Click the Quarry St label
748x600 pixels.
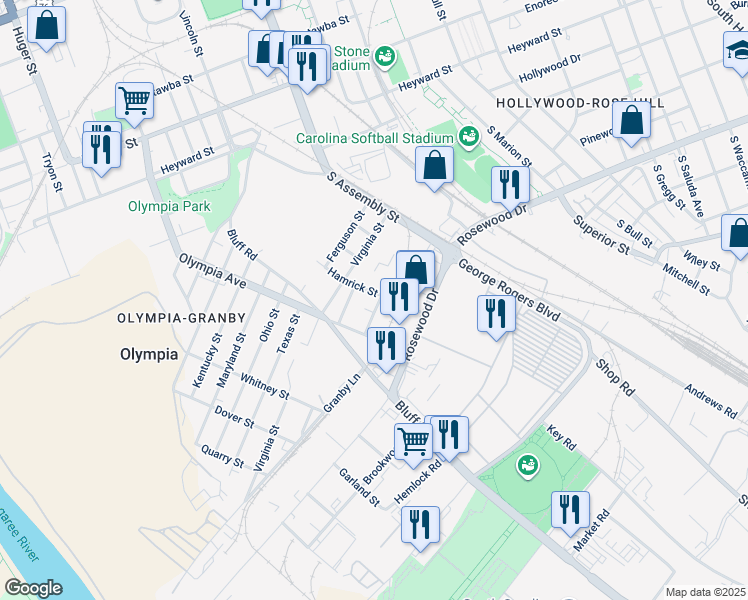pos(222,456)
